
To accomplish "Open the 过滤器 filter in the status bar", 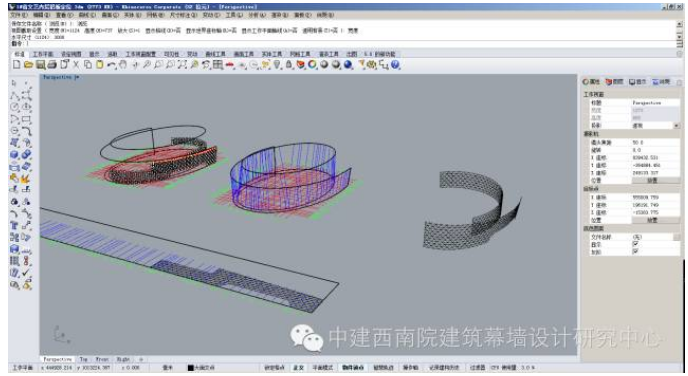I will (x=477, y=368).
